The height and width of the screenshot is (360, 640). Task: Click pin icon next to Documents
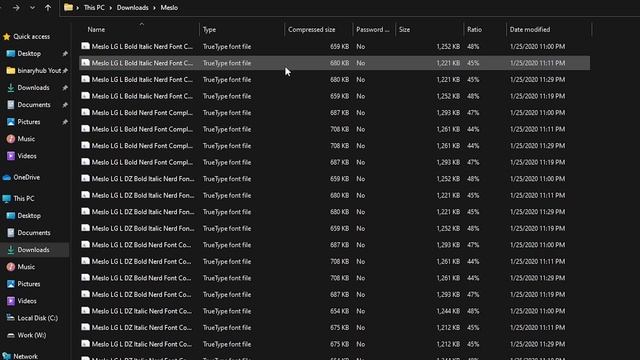[65, 105]
